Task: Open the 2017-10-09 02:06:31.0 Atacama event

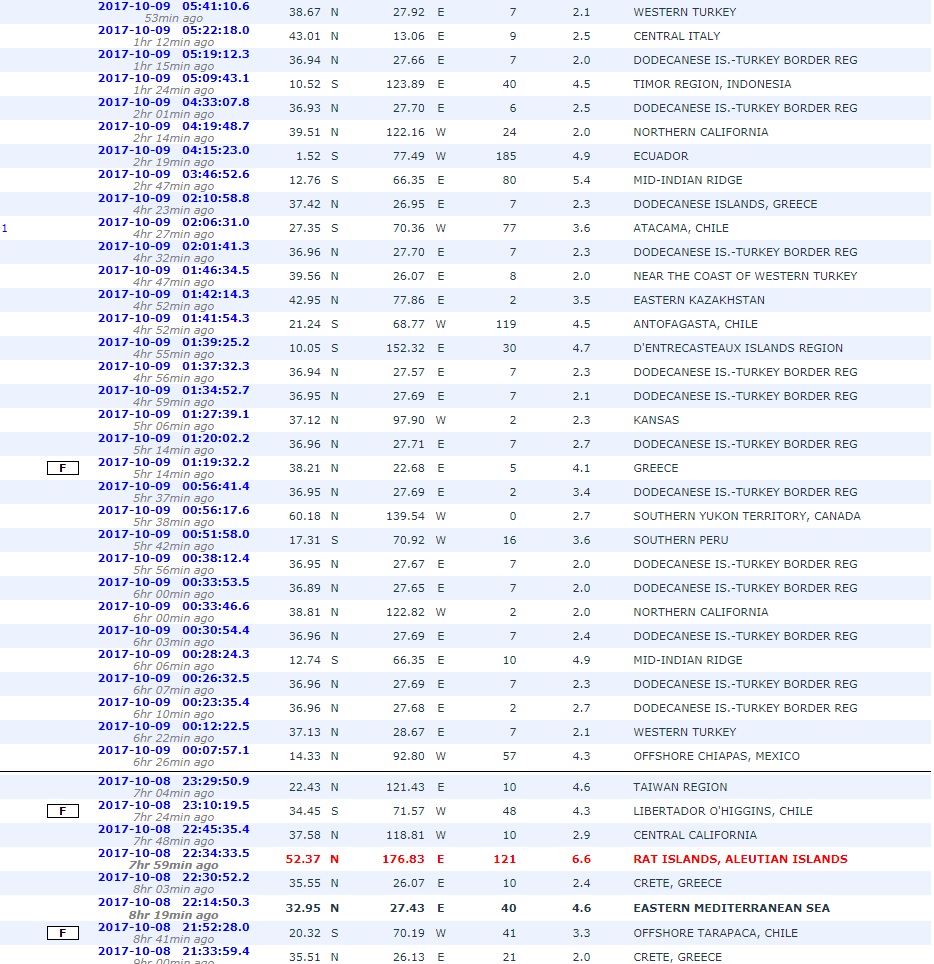Action: (x=174, y=222)
